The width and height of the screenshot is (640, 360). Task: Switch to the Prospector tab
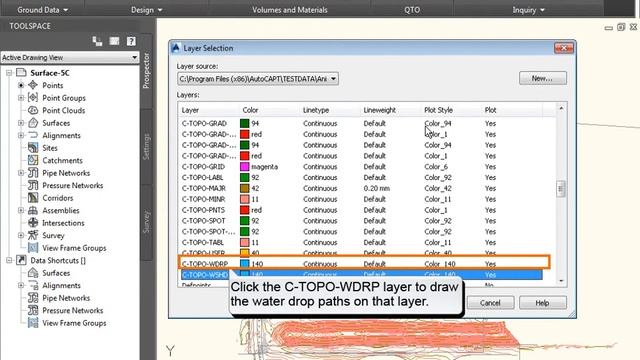coord(146,70)
